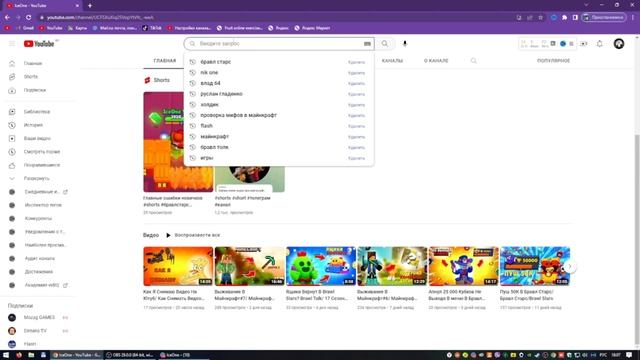640x360 pixels.
Task: Start voice search with the microphone icon
Action: 404,44
